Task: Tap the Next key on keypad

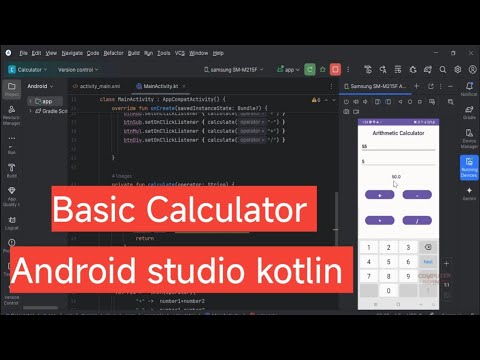Action: [428, 262]
